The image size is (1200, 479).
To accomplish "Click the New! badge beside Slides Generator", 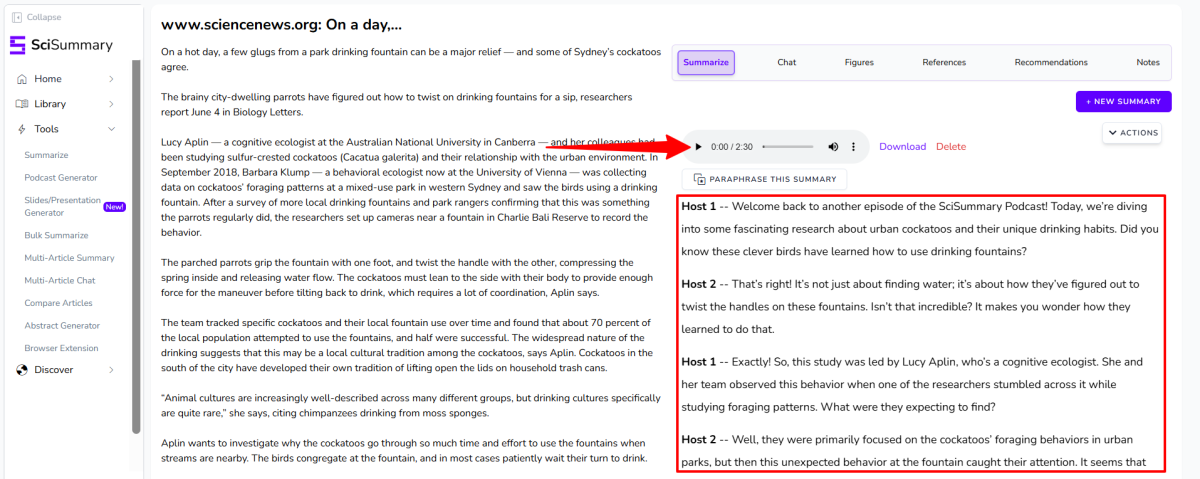I will pyautogui.click(x=114, y=206).
